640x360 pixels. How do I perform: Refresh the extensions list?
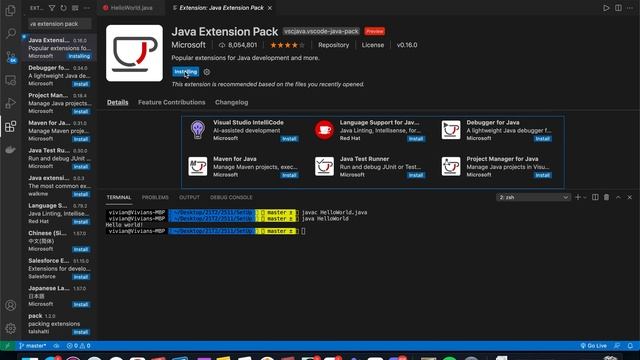click(63, 8)
